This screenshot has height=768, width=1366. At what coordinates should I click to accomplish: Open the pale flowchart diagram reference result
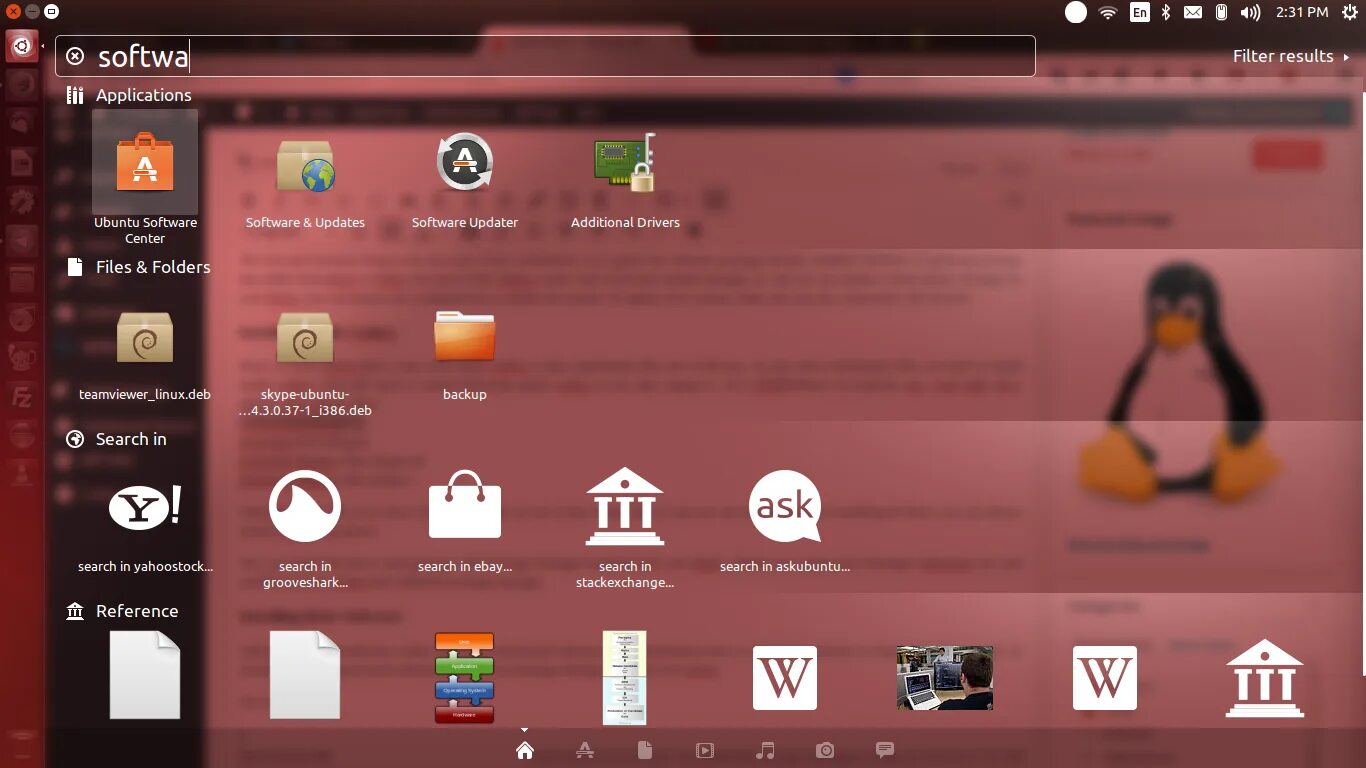coord(625,677)
